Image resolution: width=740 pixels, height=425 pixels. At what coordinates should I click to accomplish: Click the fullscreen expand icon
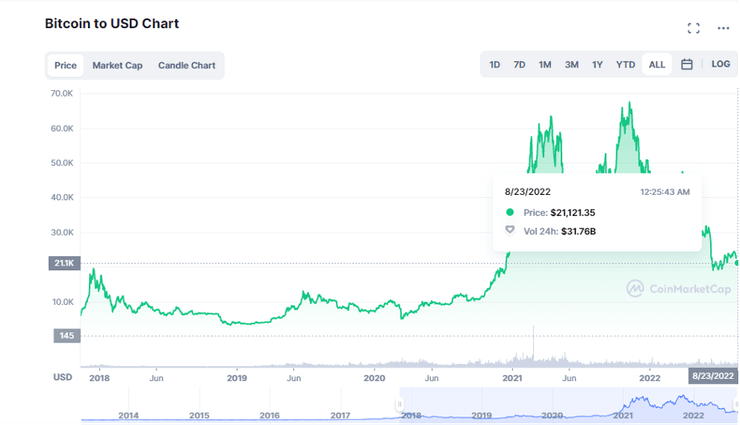click(693, 28)
